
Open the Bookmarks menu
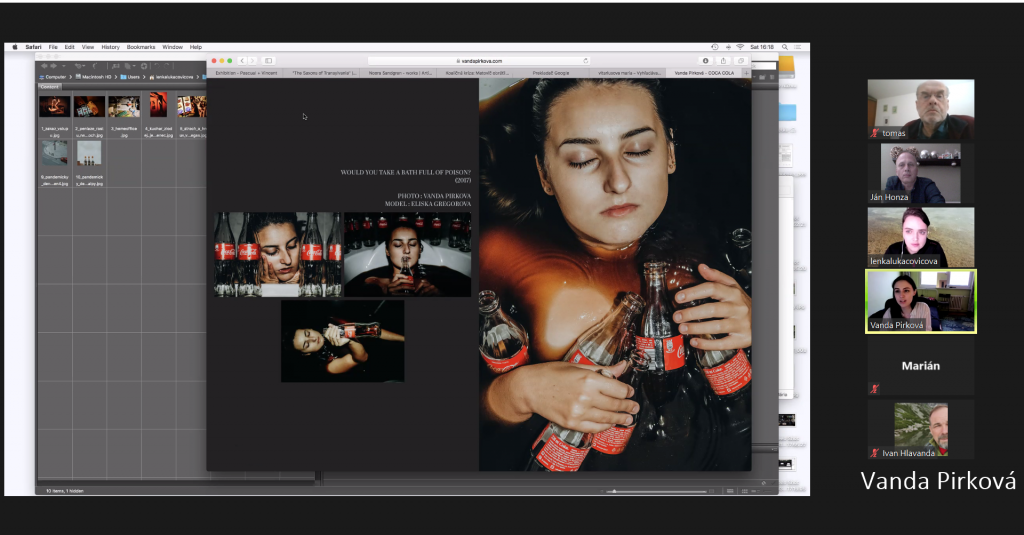[x=141, y=47]
